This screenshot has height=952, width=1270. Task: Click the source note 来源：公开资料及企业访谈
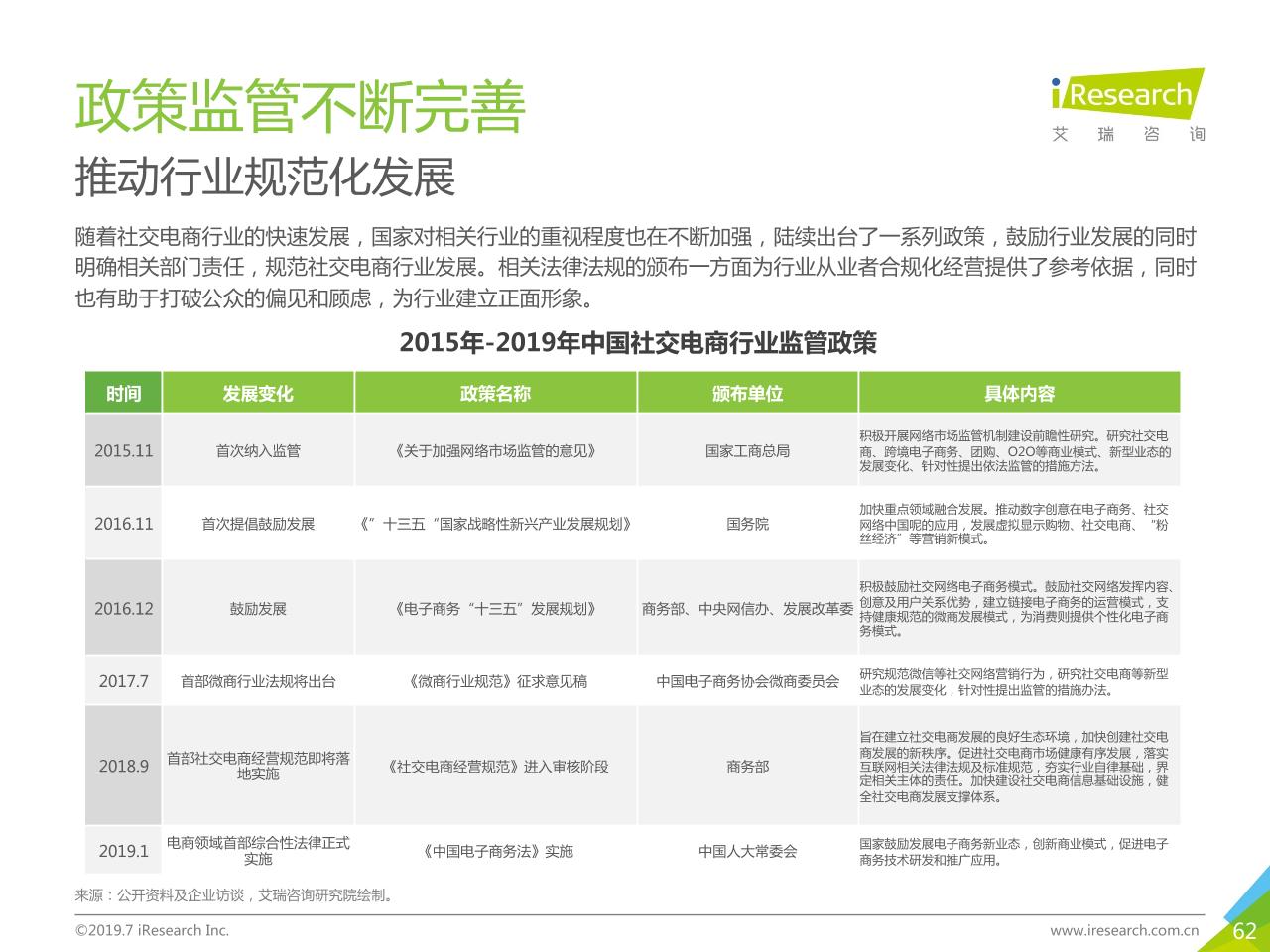pyautogui.click(x=237, y=894)
